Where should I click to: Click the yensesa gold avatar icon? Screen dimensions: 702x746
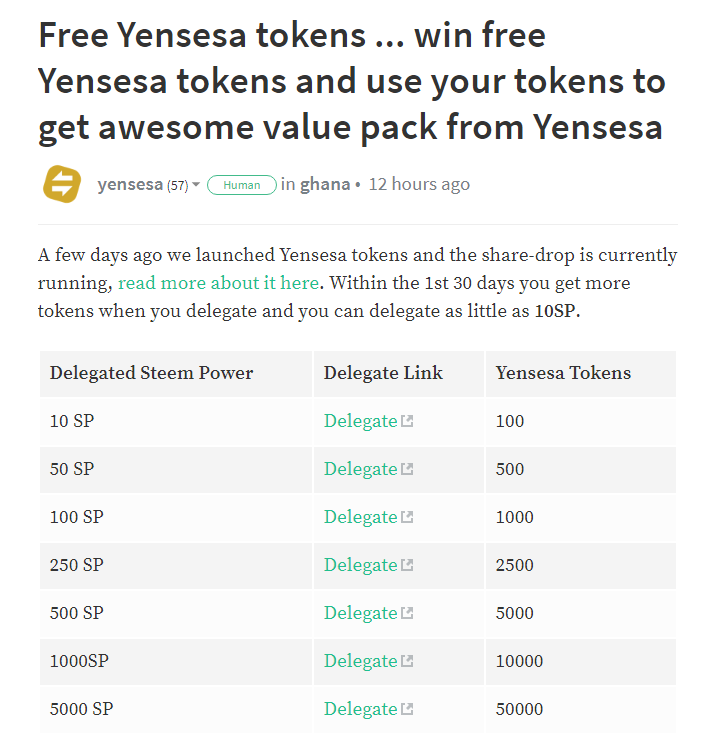click(62, 184)
